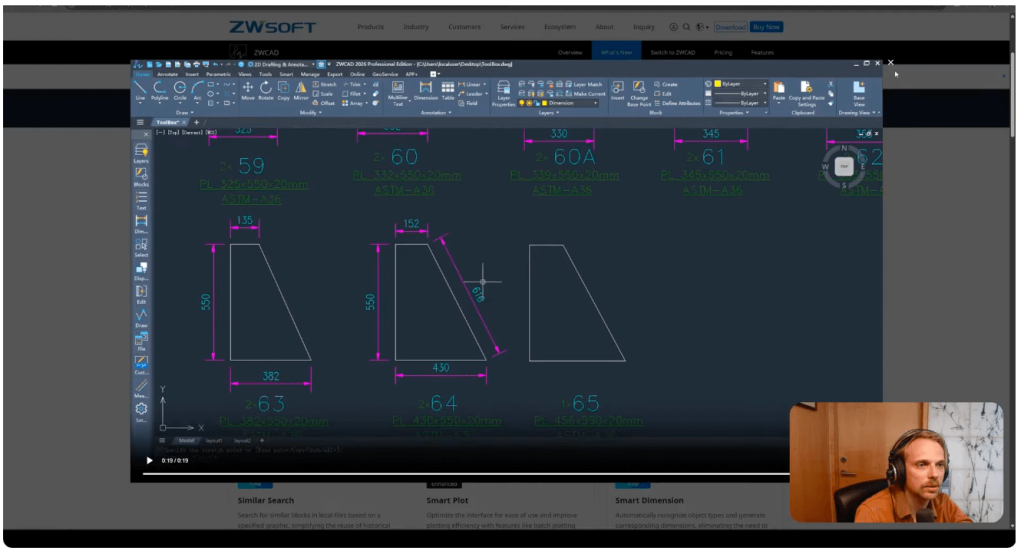Close the video overlay with X
The image size is (1024, 554).
click(x=891, y=62)
